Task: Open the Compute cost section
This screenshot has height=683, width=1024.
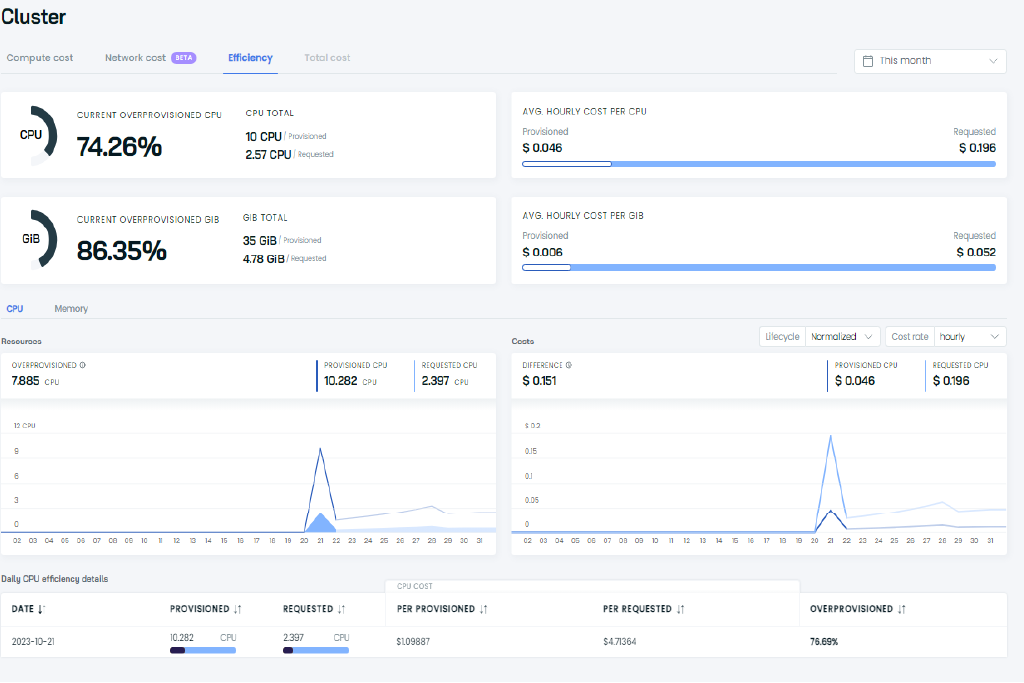Action: point(40,57)
